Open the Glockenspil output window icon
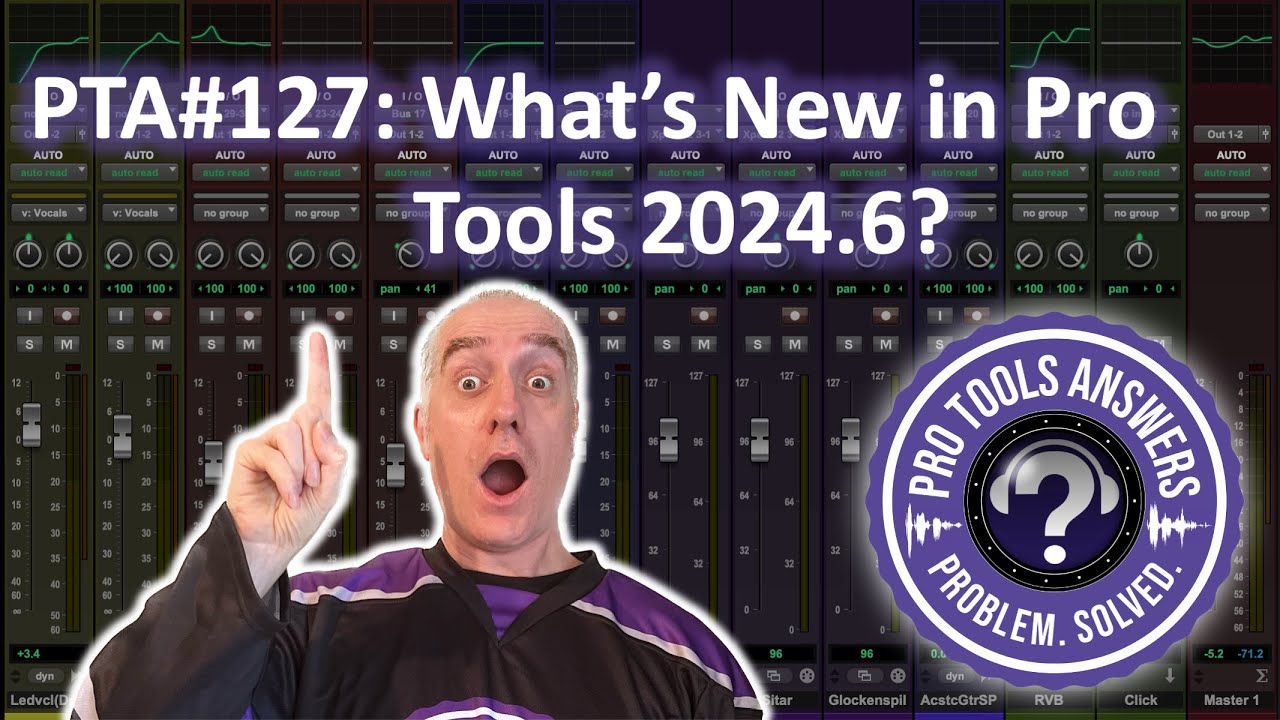The image size is (1280, 720). click(864, 677)
